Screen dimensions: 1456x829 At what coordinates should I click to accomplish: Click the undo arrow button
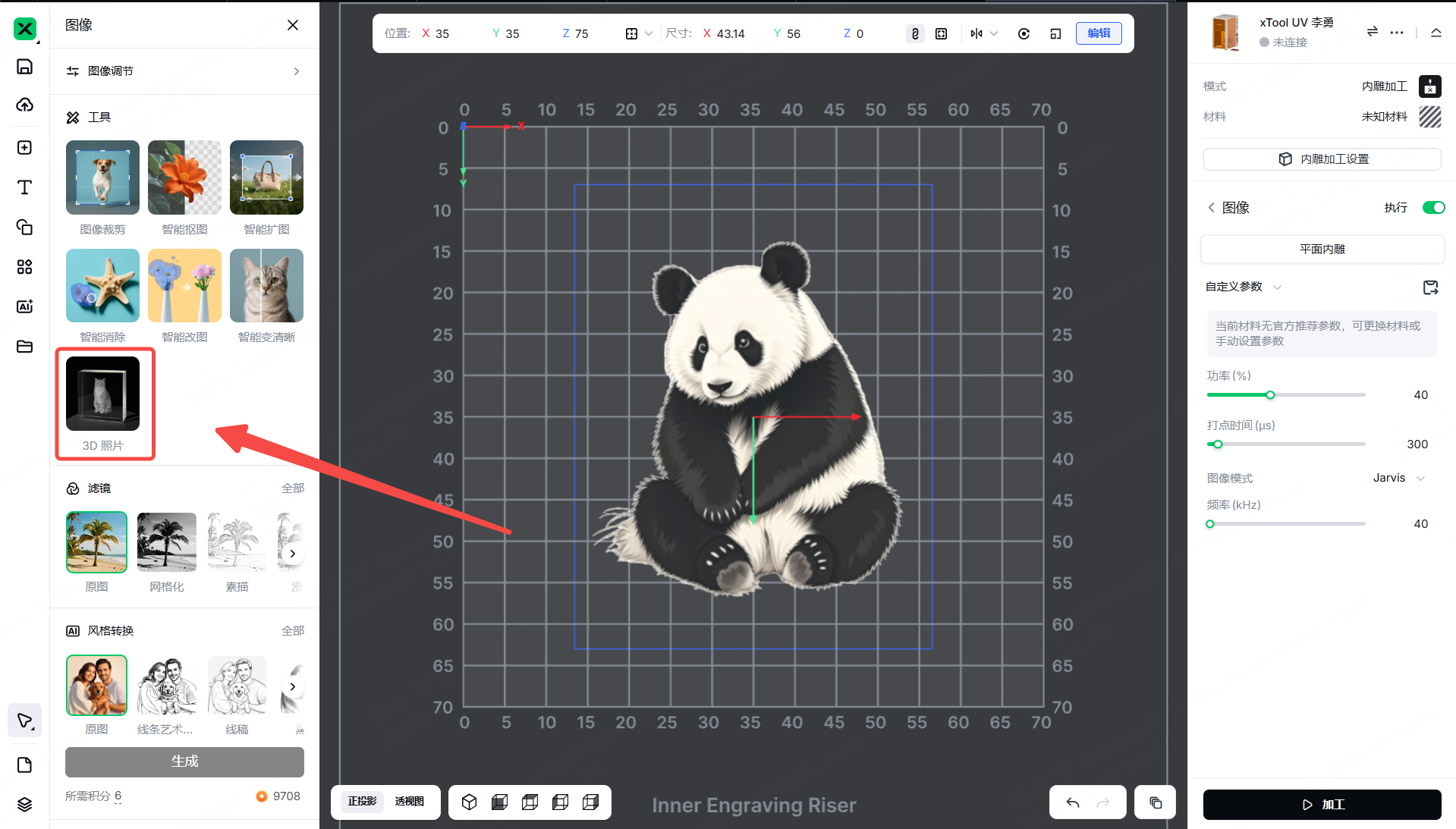(x=1072, y=802)
